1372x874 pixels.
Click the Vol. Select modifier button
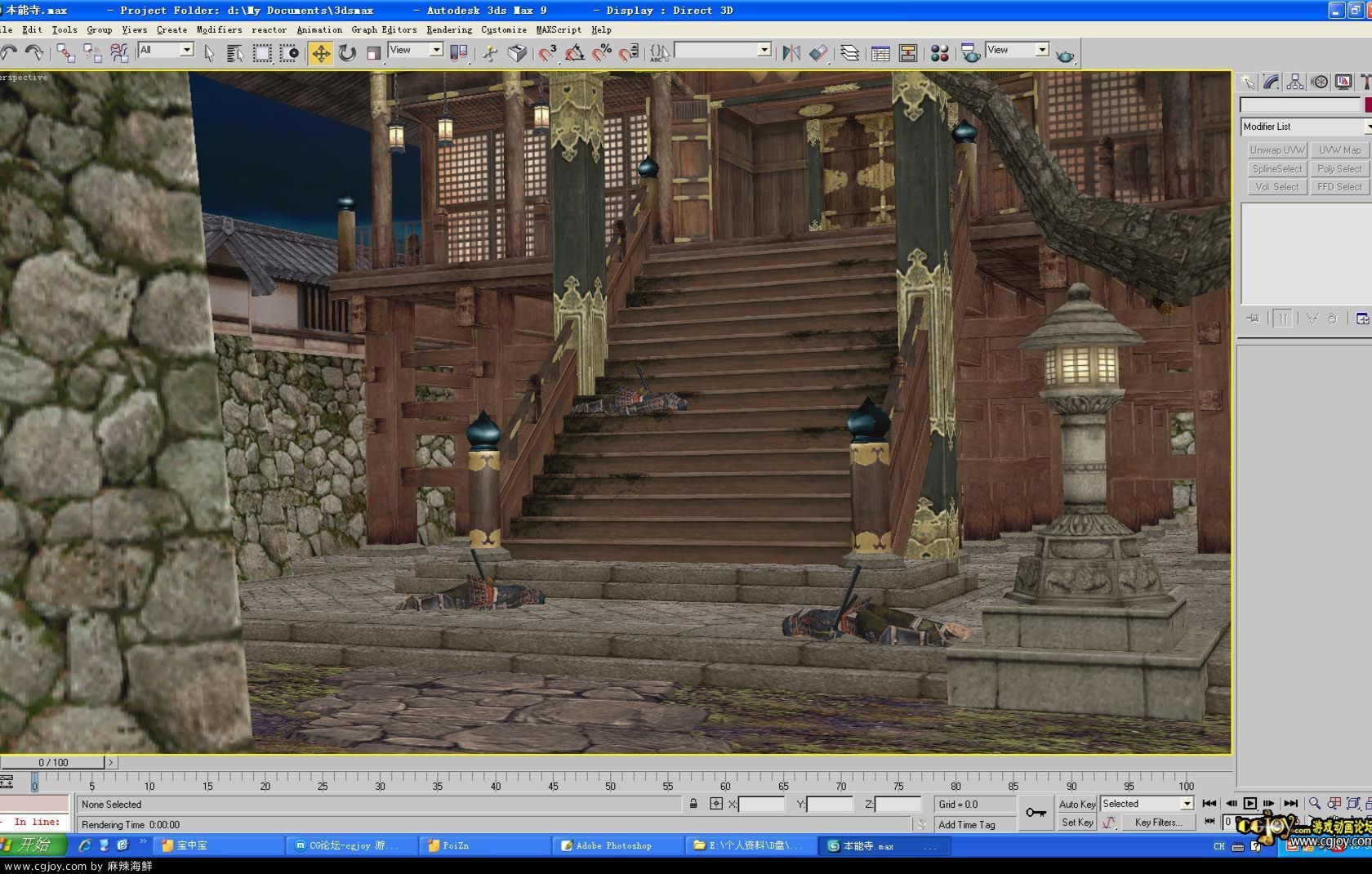click(x=1277, y=187)
